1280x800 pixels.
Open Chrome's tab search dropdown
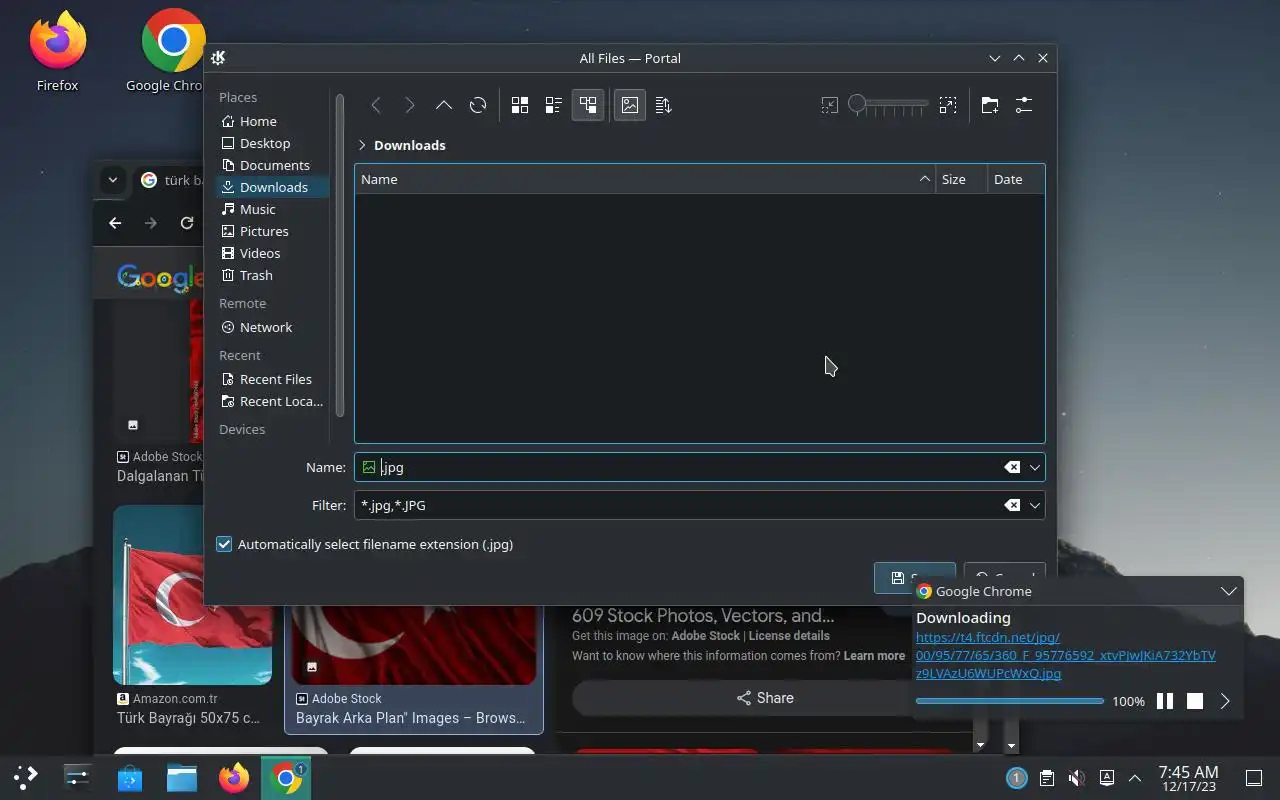tap(113, 180)
